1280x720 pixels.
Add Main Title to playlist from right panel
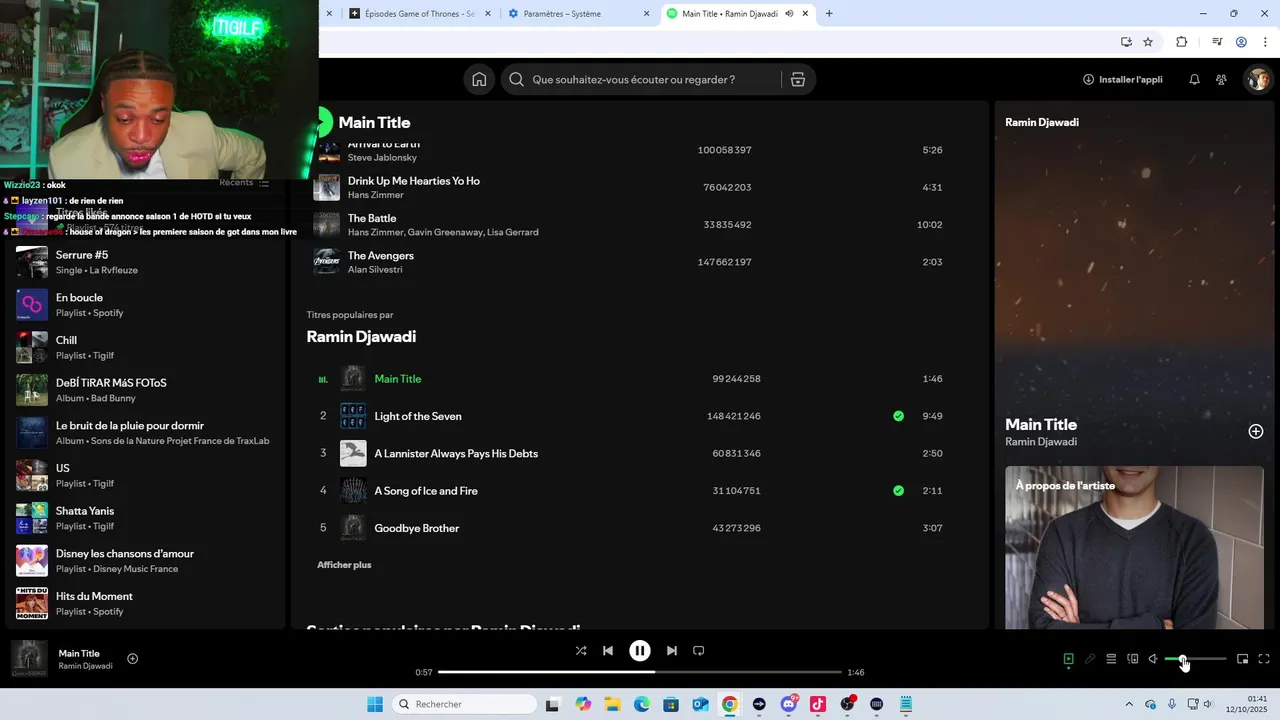click(1256, 431)
